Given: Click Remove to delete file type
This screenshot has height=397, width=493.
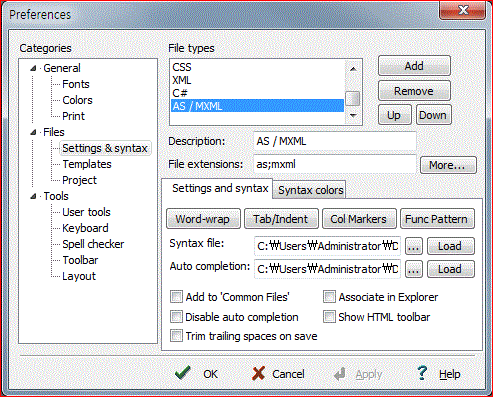Looking at the screenshot, I should coord(414,91).
